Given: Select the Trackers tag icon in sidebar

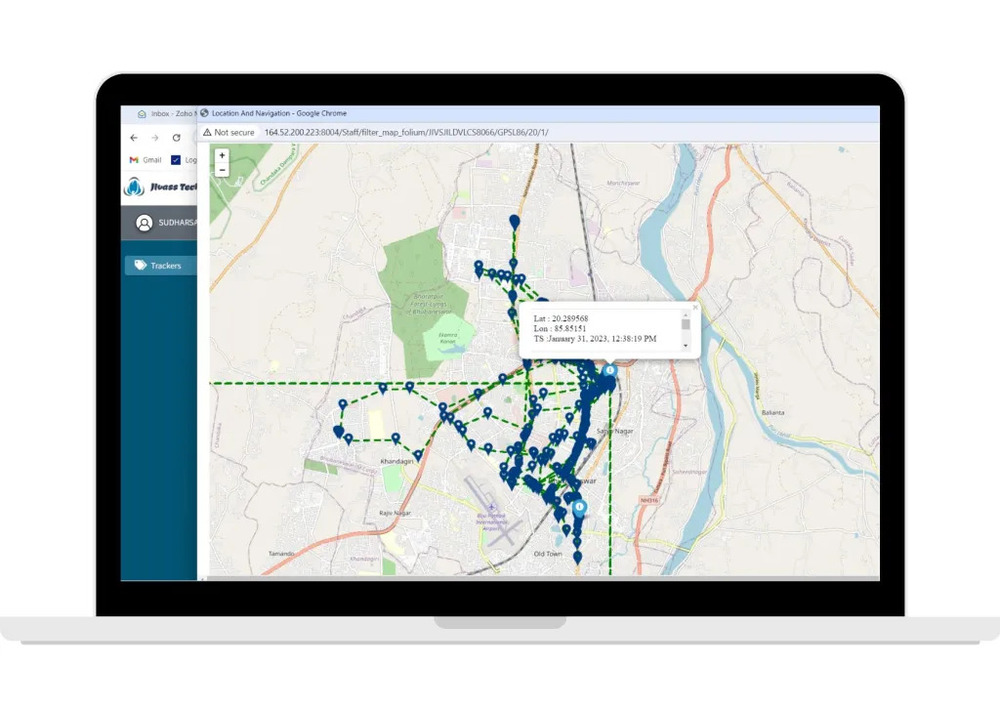Looking at the screenshot, I should pos(140,265).
